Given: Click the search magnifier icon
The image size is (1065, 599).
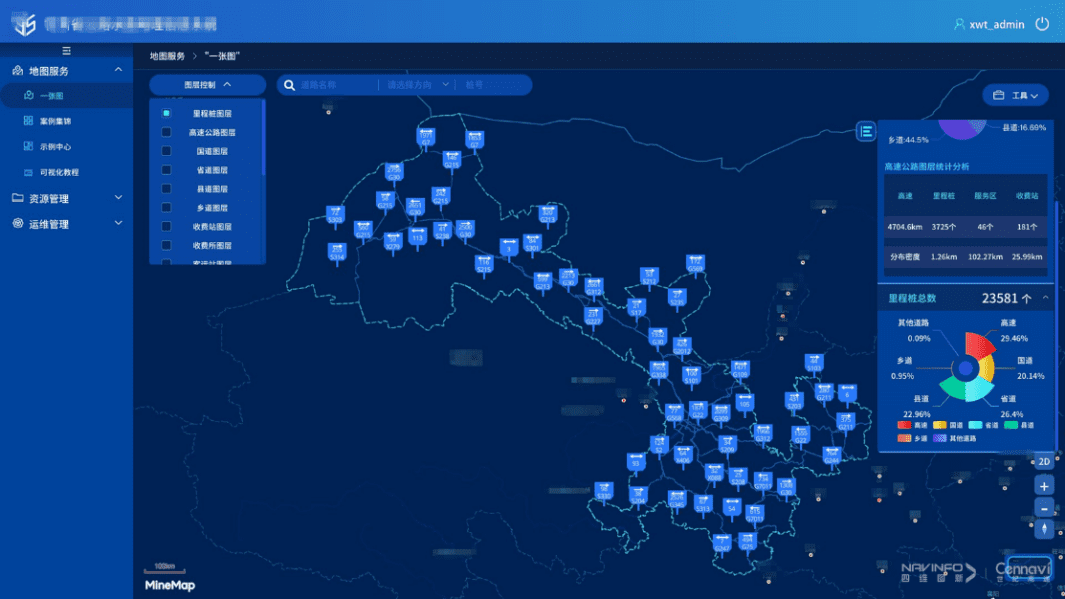Looking at the screenshot, I should click(x=290, y=85).
